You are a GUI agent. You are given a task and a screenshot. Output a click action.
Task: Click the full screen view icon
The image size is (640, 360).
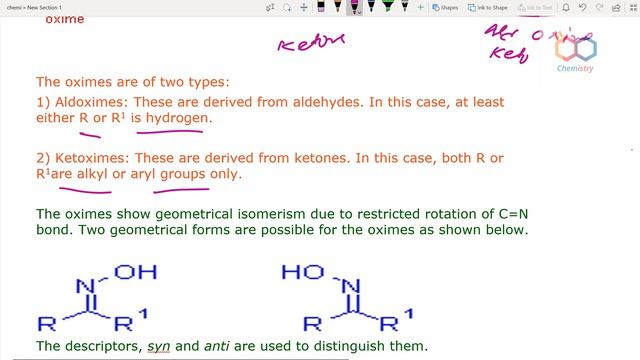(633, 7)
